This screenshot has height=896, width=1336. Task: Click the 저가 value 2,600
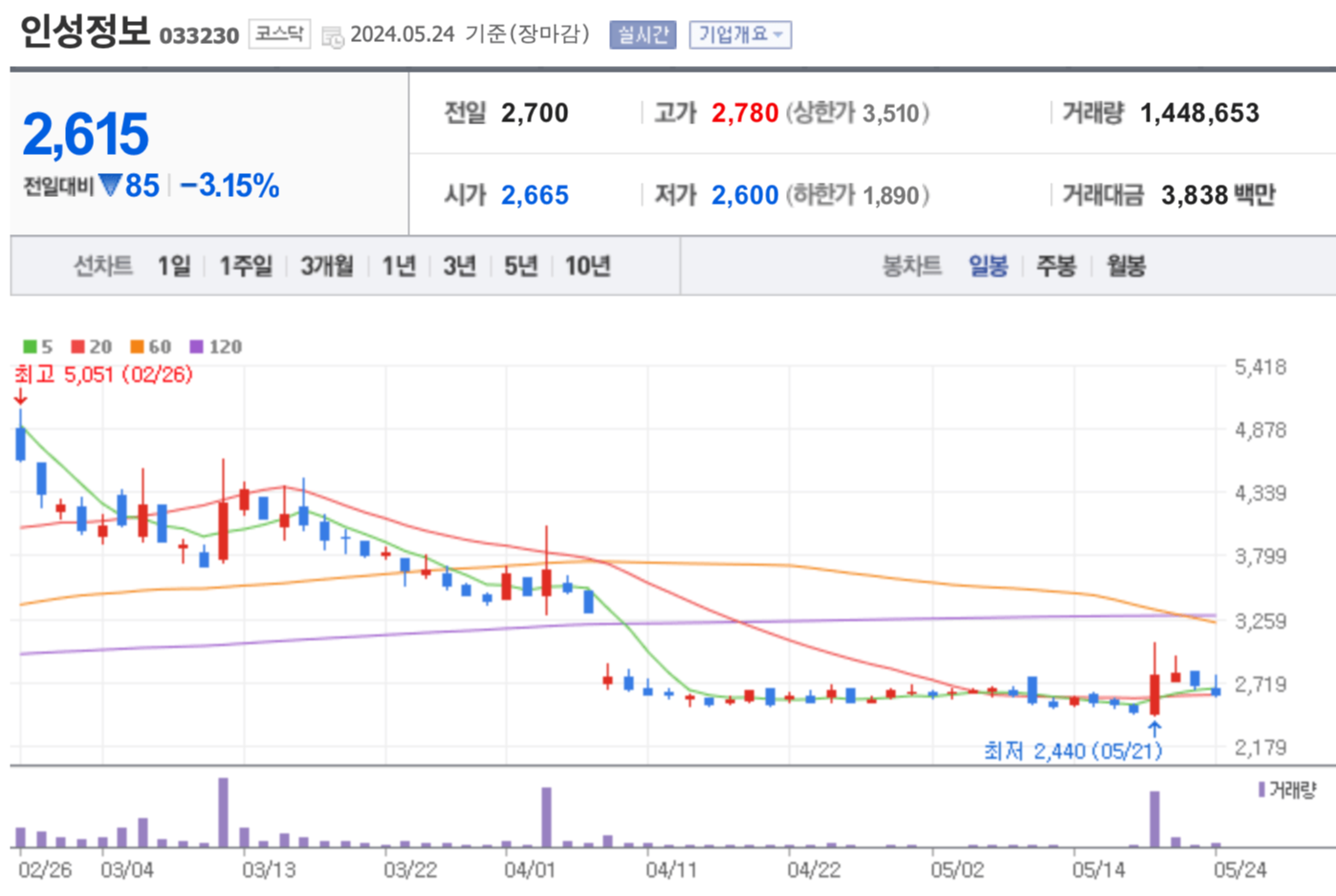point(745,195)
